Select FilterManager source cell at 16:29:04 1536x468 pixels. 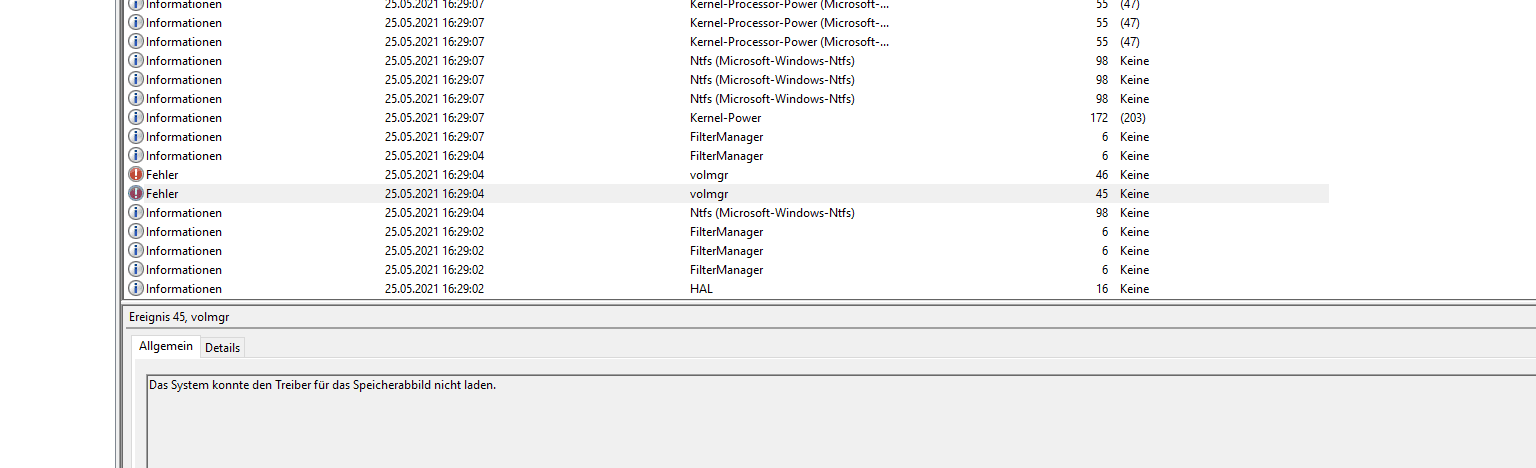point(726,156)
